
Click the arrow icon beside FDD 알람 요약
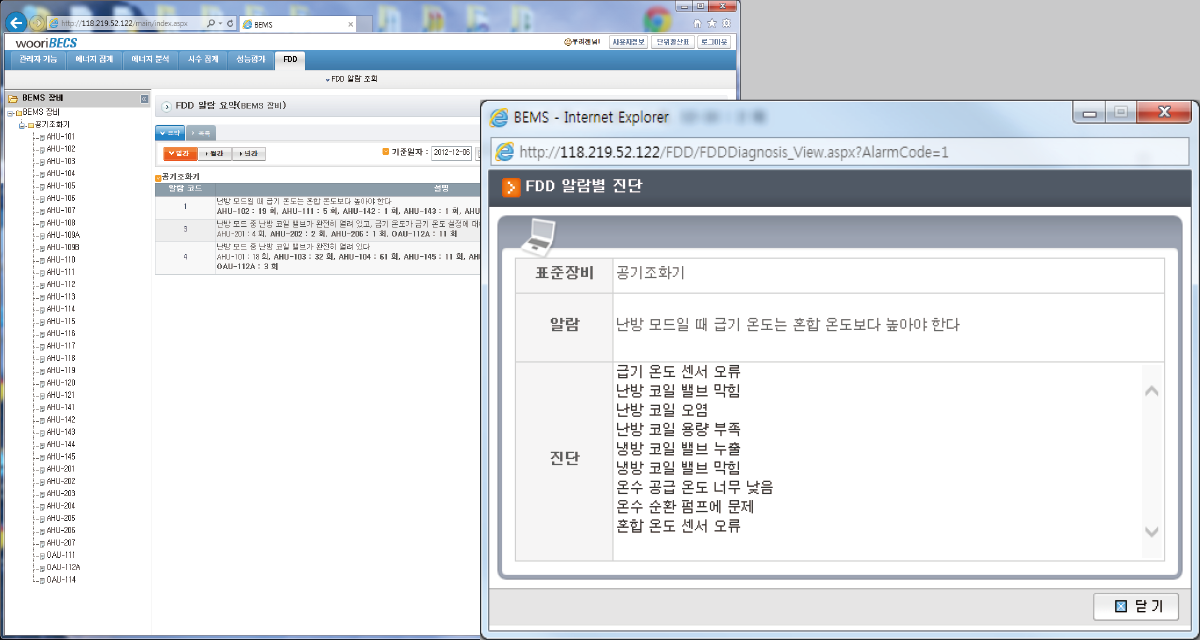pyautogui.click(x=166, y=104)
